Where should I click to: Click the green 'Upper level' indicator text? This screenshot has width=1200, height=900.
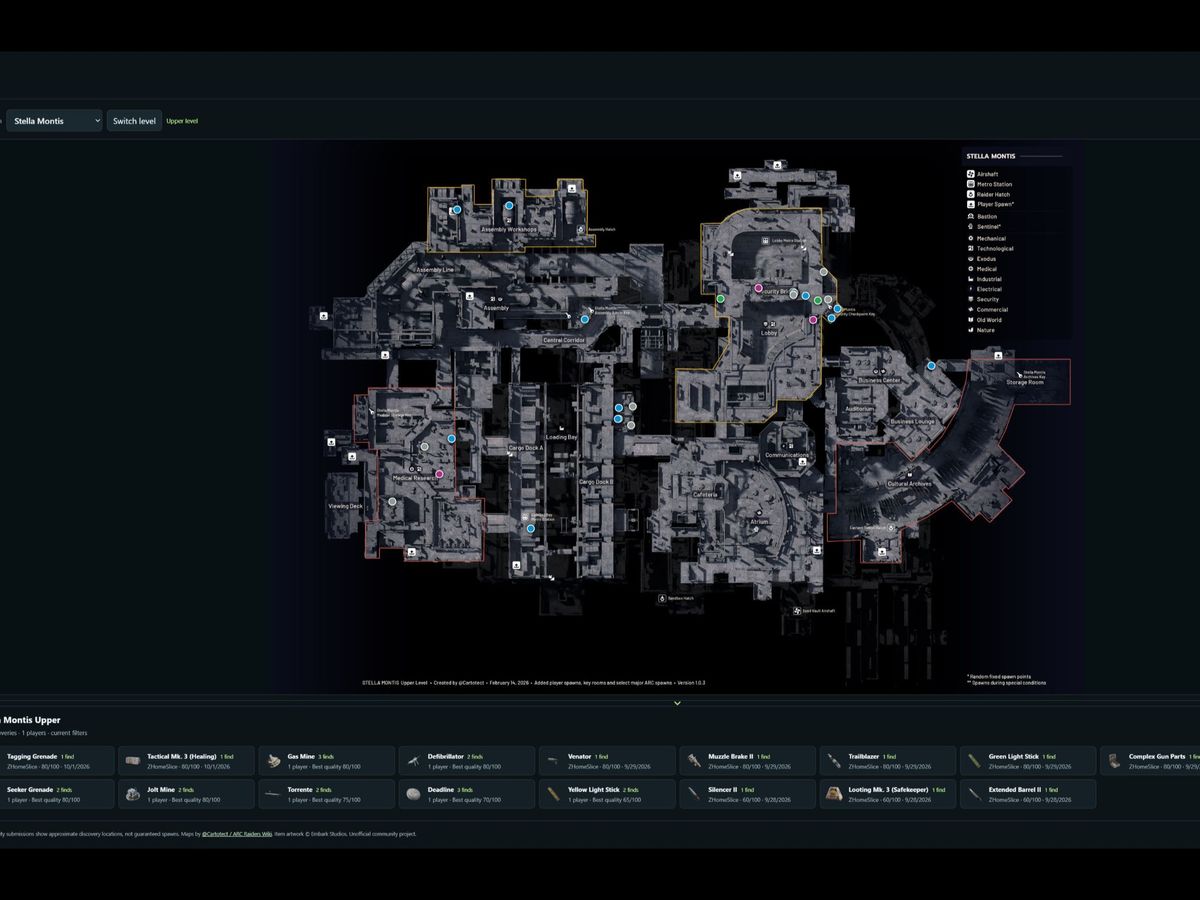(182, 121)
